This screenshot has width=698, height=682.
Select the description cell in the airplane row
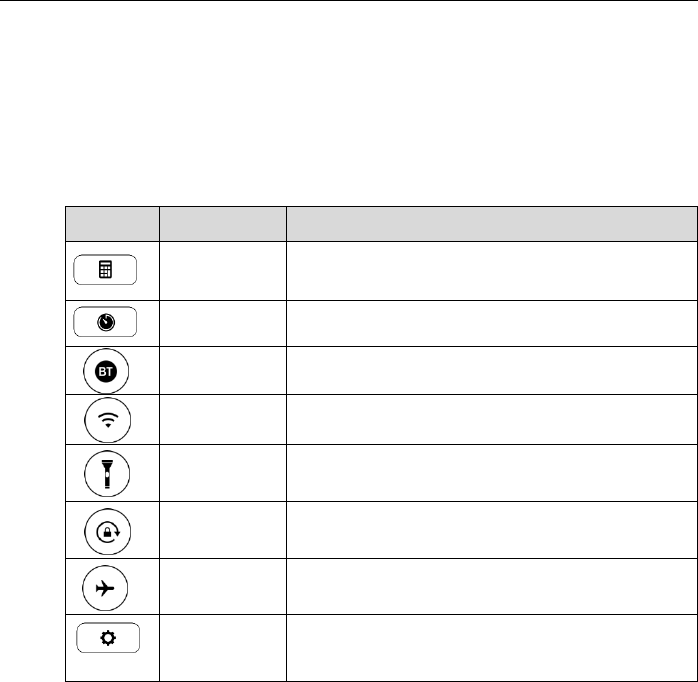492,587
